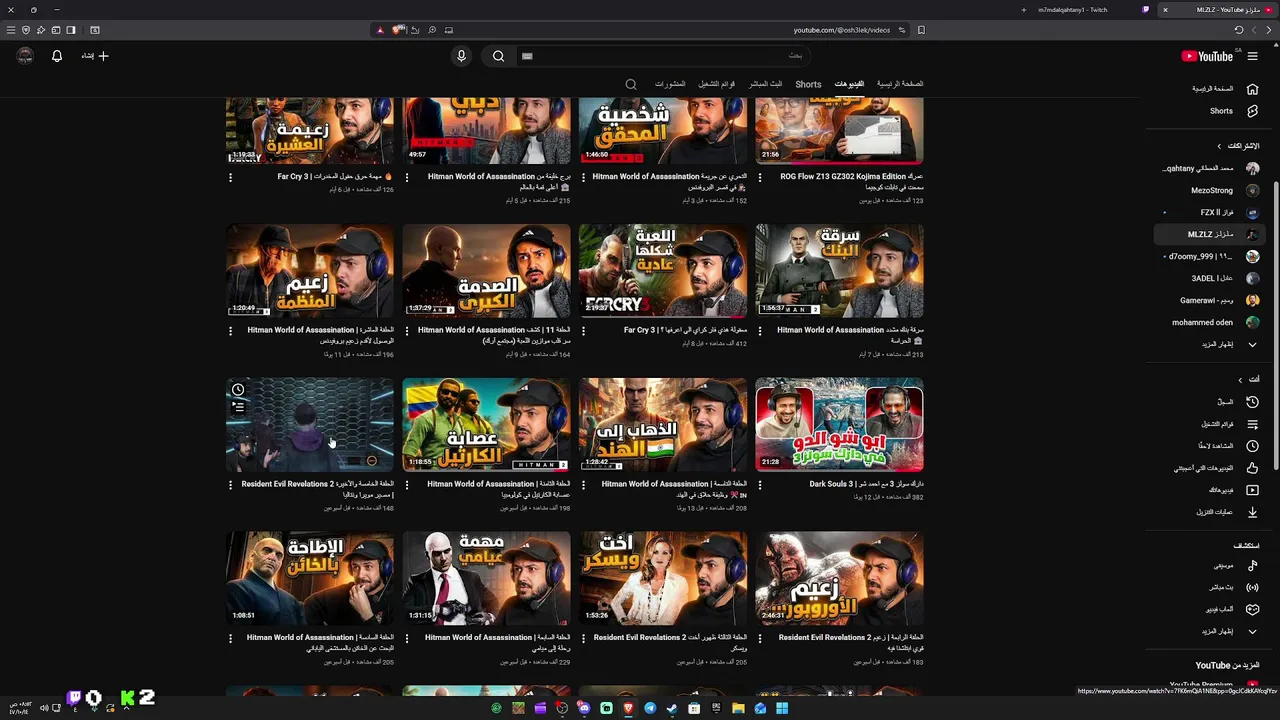Open mohammed oden subscription channel

coord(1210,322)
